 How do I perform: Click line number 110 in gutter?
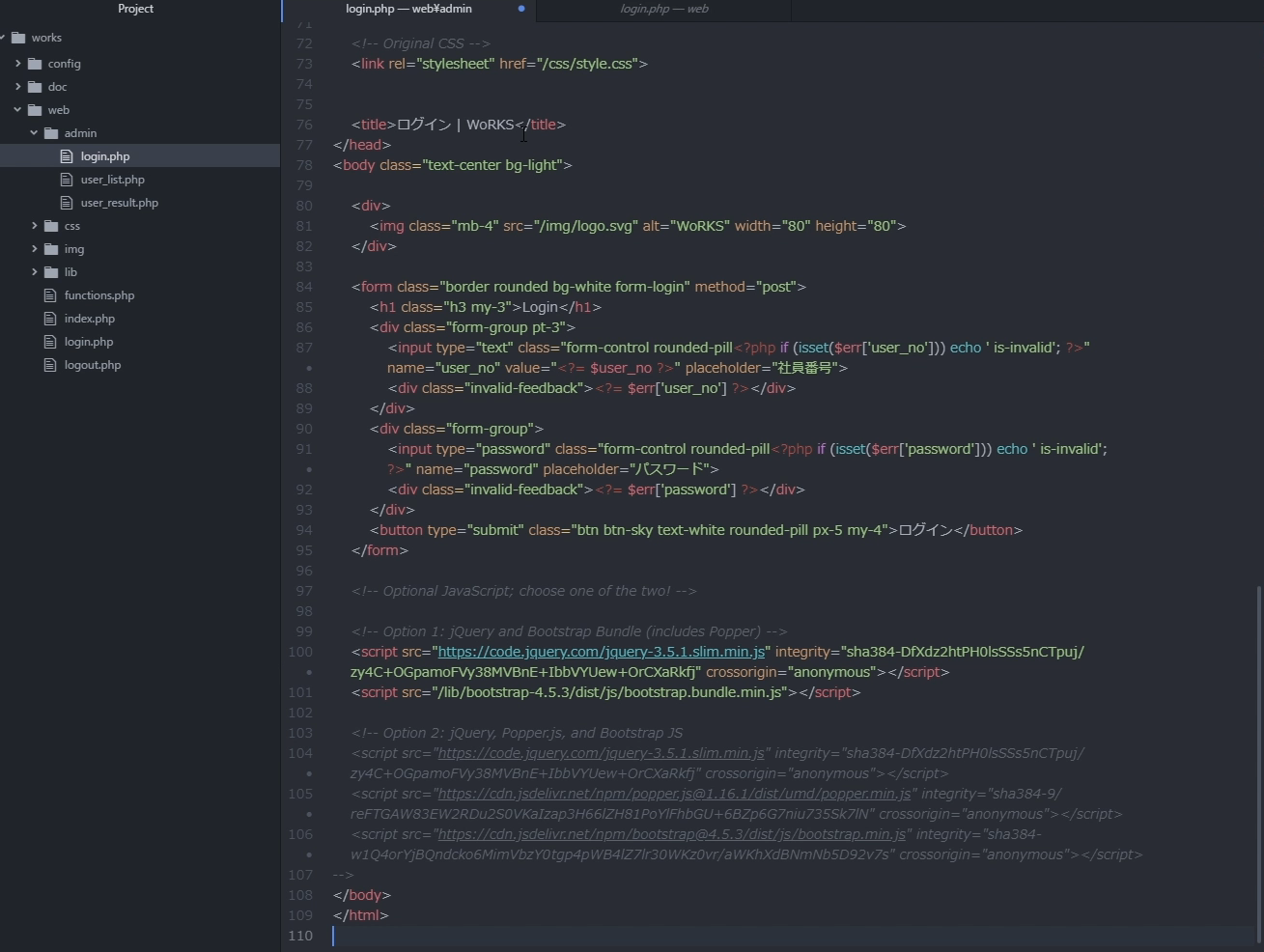[300, 936]
